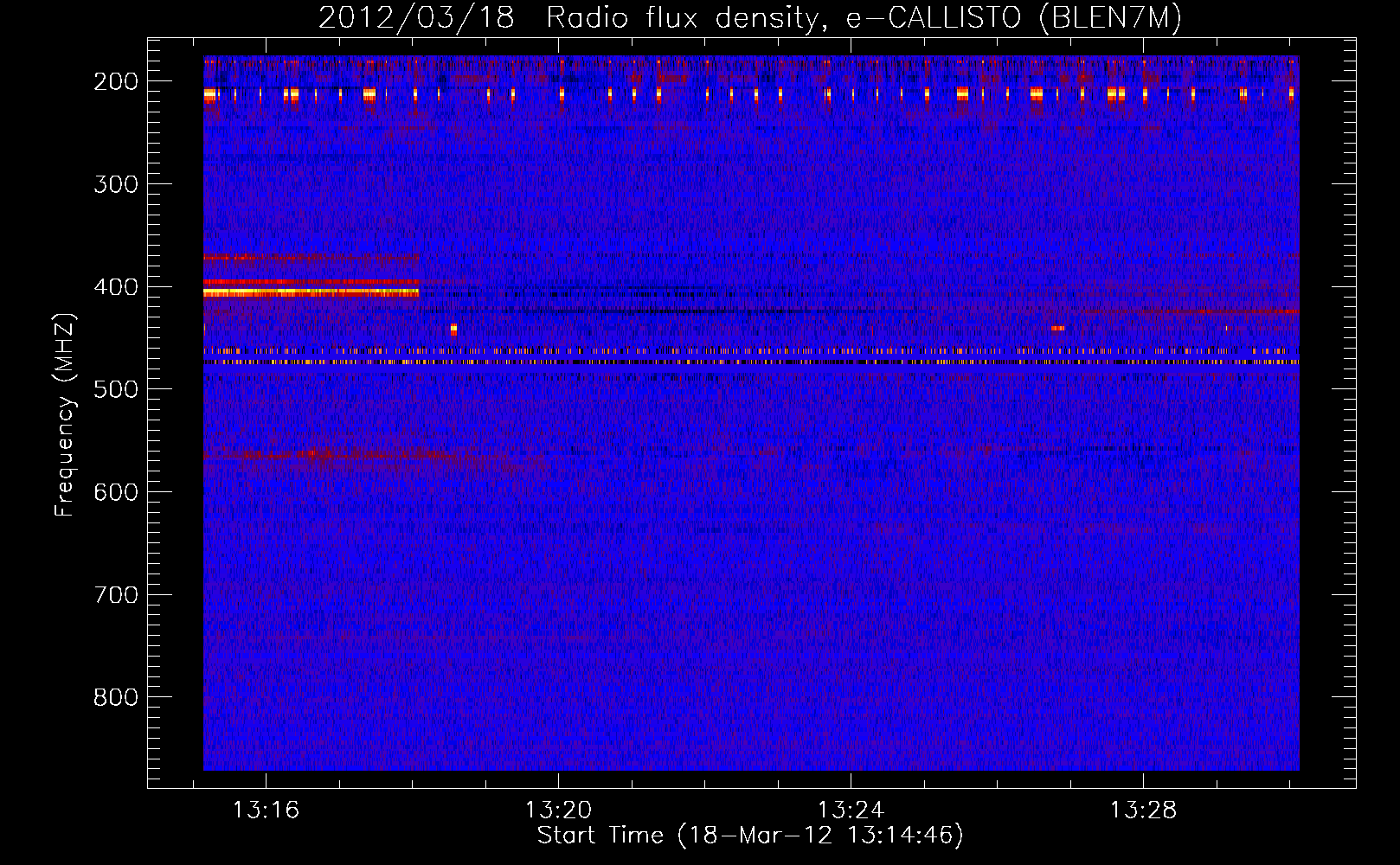
Task: Select the 200 frequency axis label
Action: coord(116,81)
